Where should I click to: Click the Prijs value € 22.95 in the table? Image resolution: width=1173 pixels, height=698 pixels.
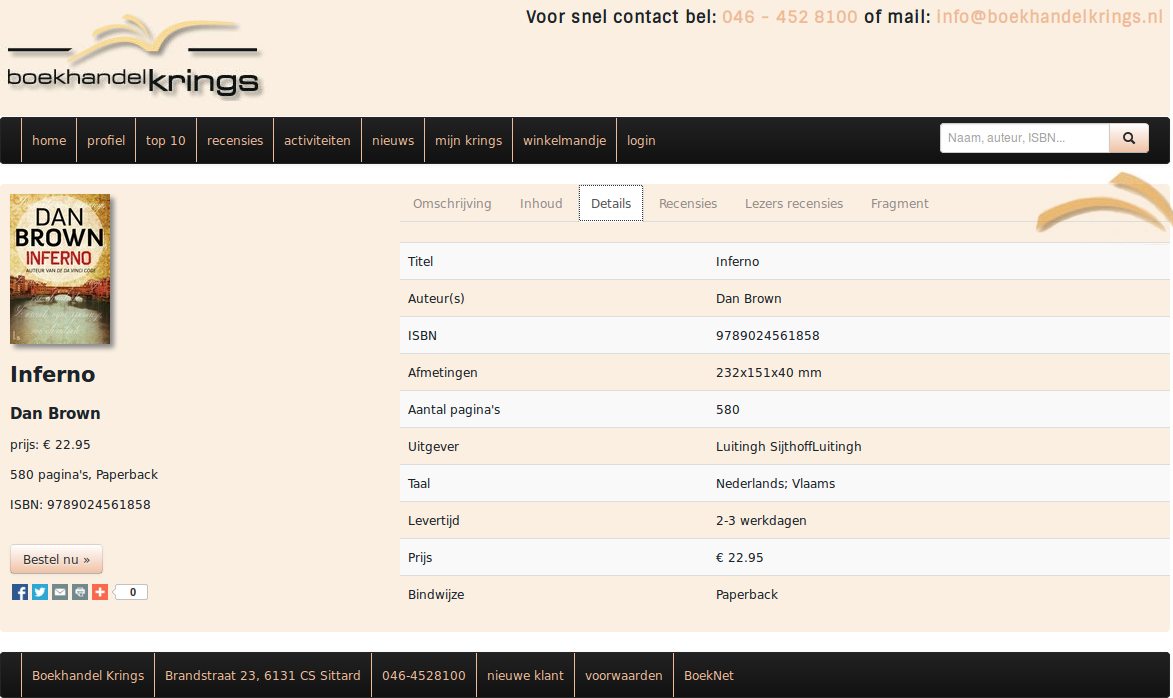[739, 558]
